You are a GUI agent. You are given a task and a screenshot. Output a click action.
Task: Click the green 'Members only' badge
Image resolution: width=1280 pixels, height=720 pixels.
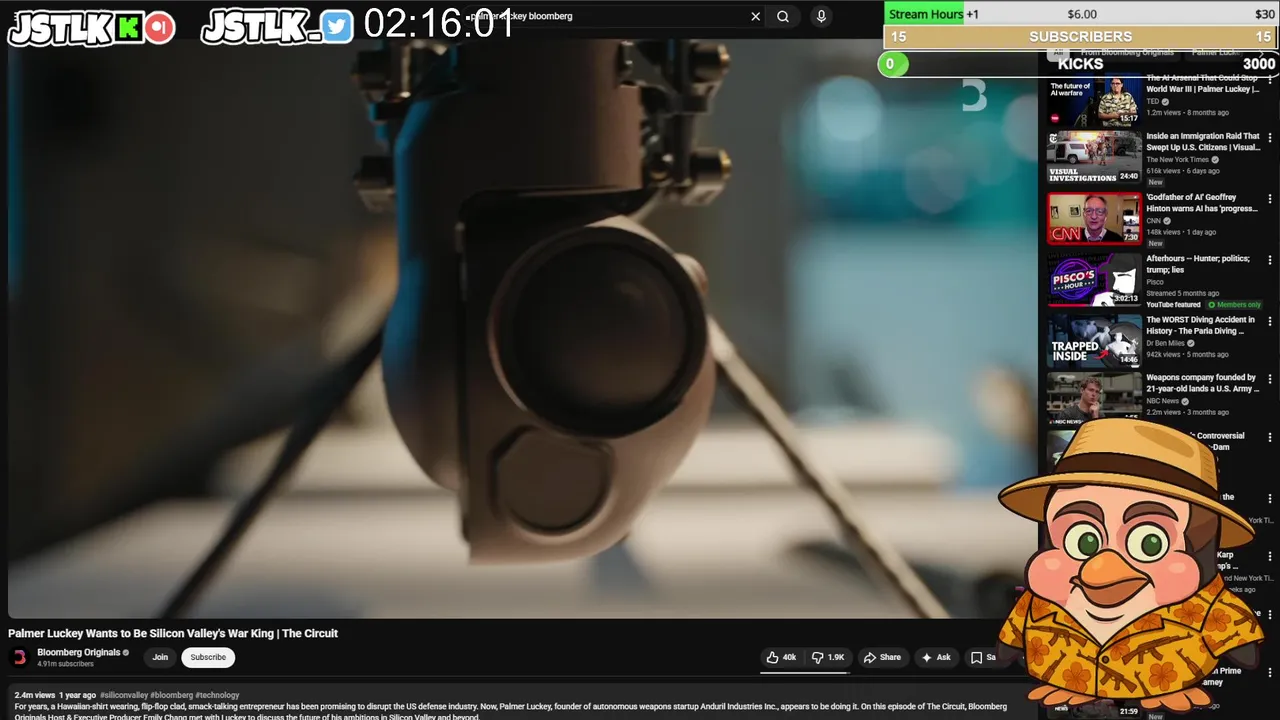[x=1234, y=305]
